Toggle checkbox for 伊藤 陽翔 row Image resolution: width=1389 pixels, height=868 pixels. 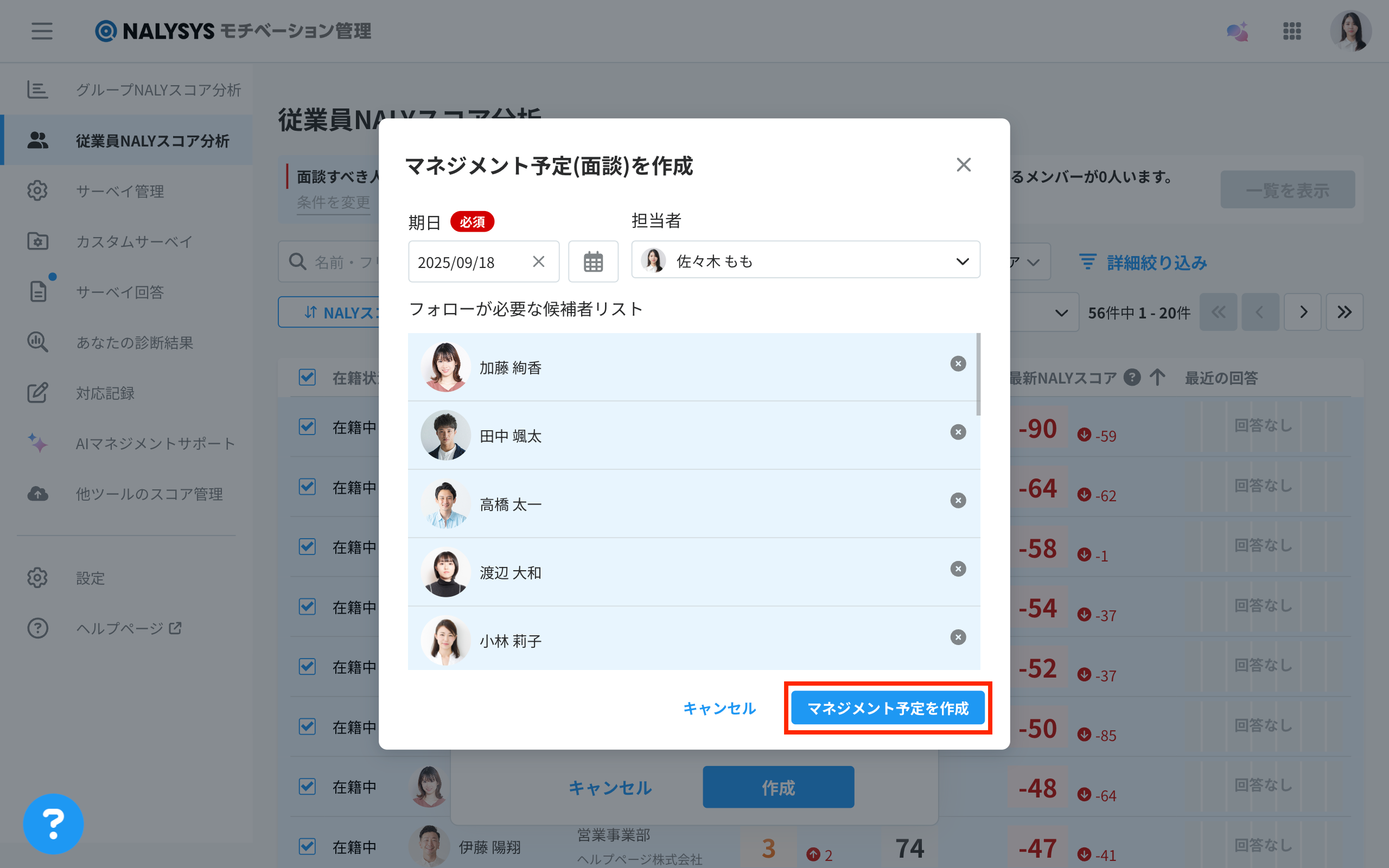click(307, 846)
